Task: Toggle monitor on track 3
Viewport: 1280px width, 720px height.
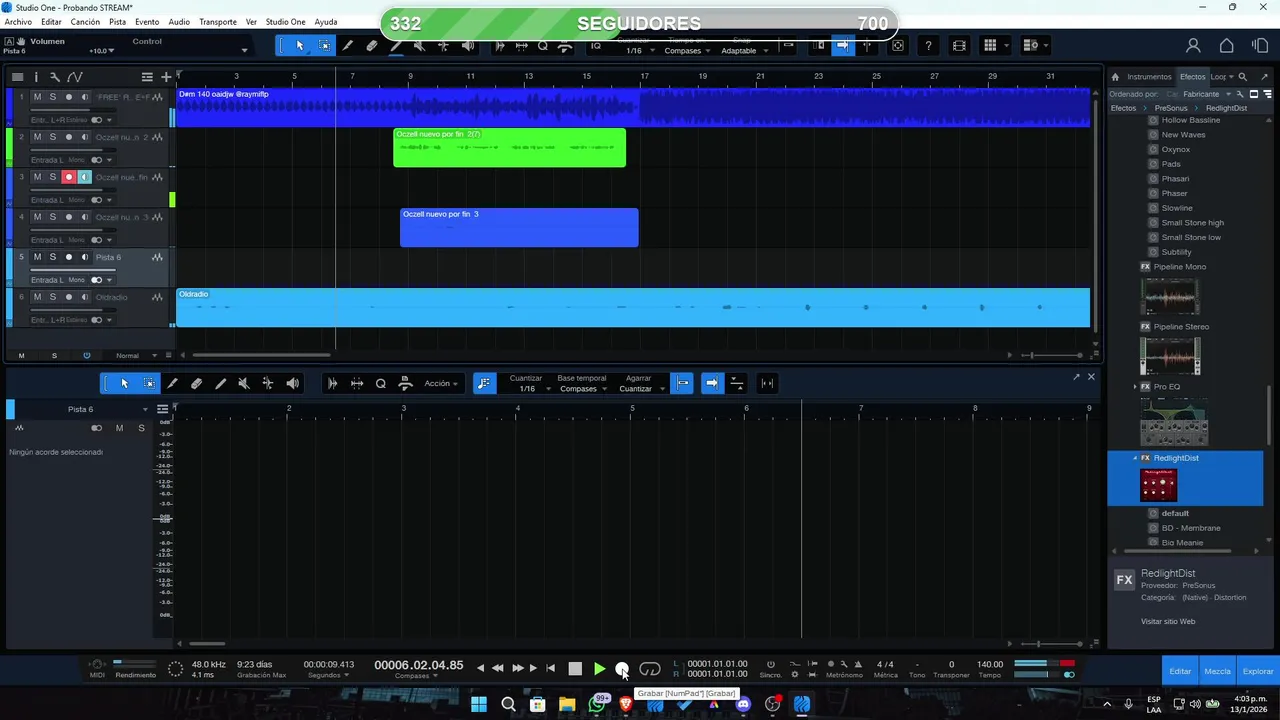Action: [x=84, y=177]
